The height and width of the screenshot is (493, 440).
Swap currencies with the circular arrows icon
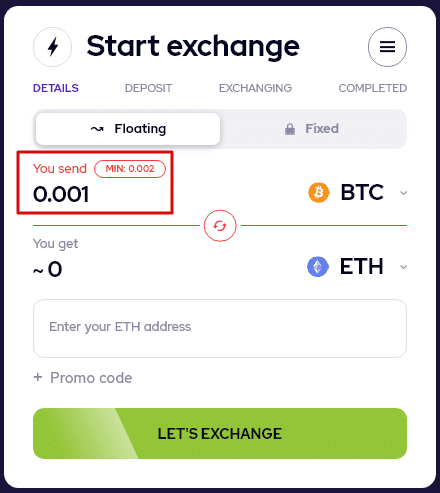point(220,226)
